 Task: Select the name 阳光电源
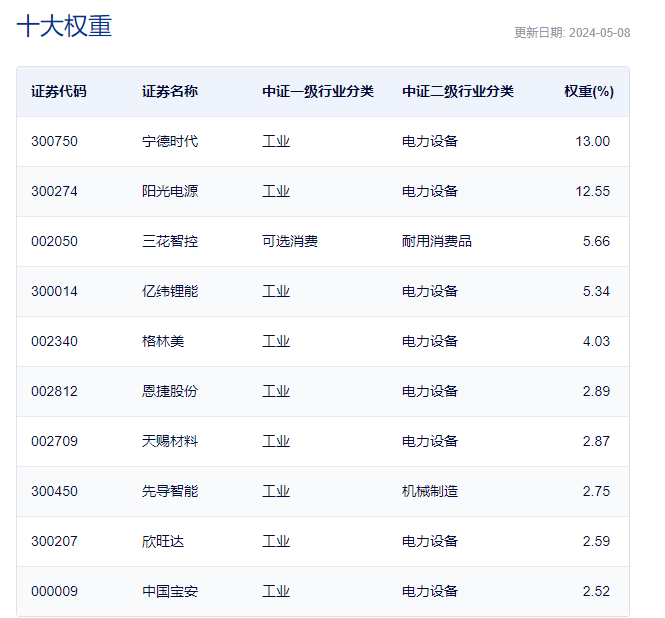pos(170,191)
